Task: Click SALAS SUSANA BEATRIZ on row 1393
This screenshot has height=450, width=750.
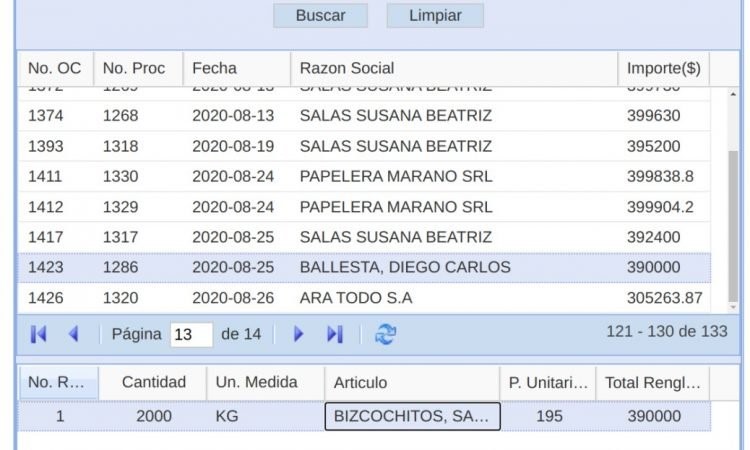Action: [x=396, y=146]
